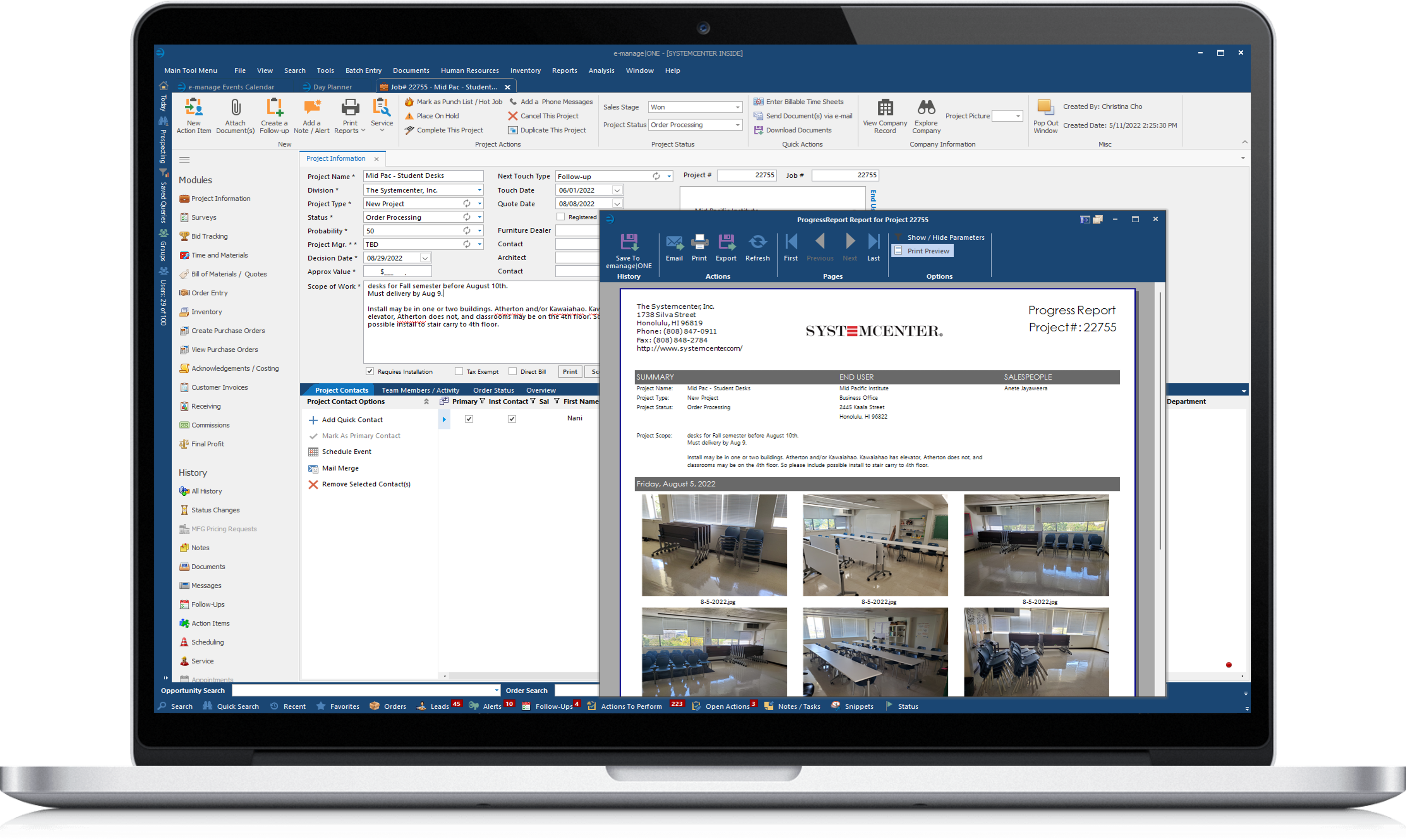Click Schedule Event option
Image resolution: width=1406 pixels, height=840 pixels.
[x=340, y=452]
